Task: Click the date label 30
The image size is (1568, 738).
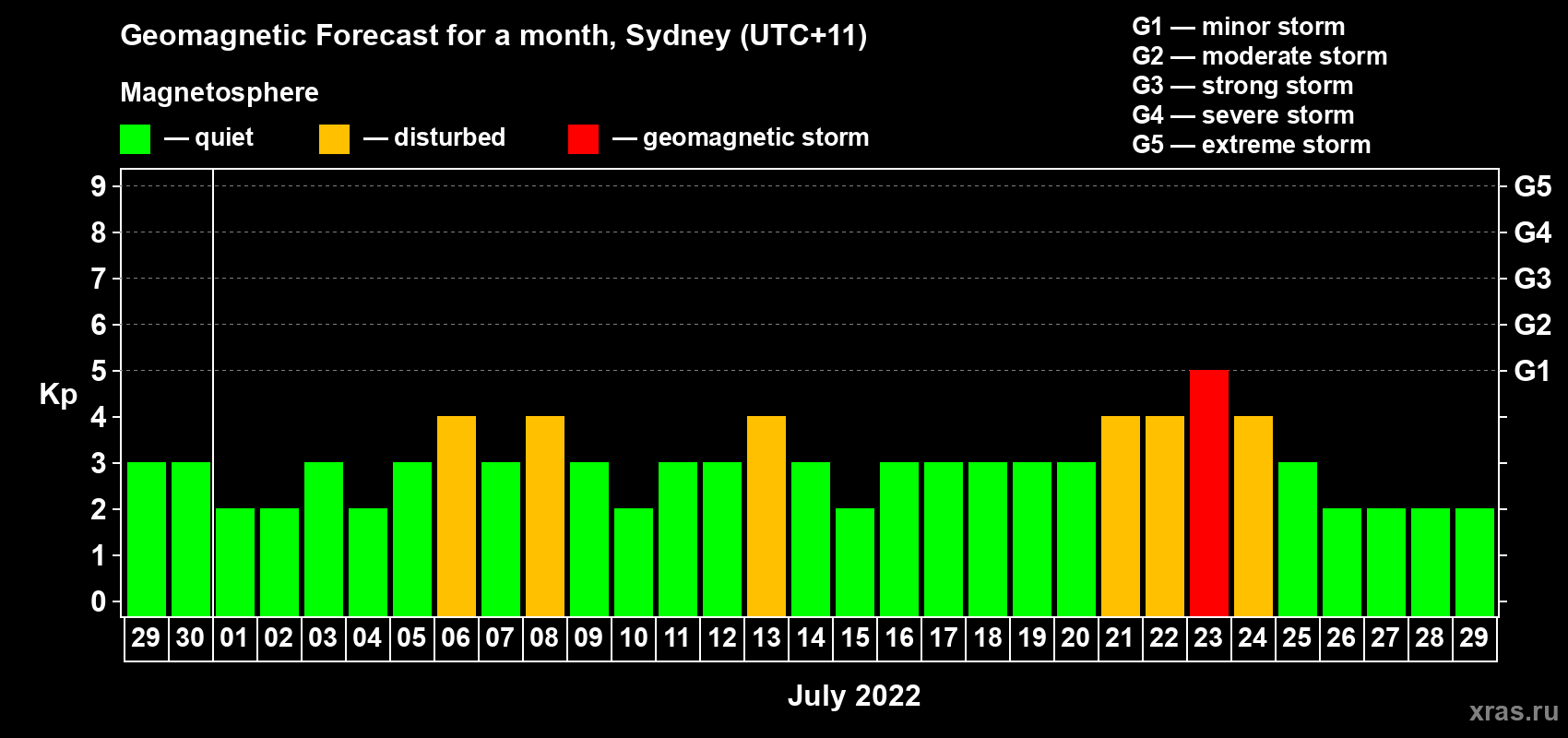Action: click(190, 637)
